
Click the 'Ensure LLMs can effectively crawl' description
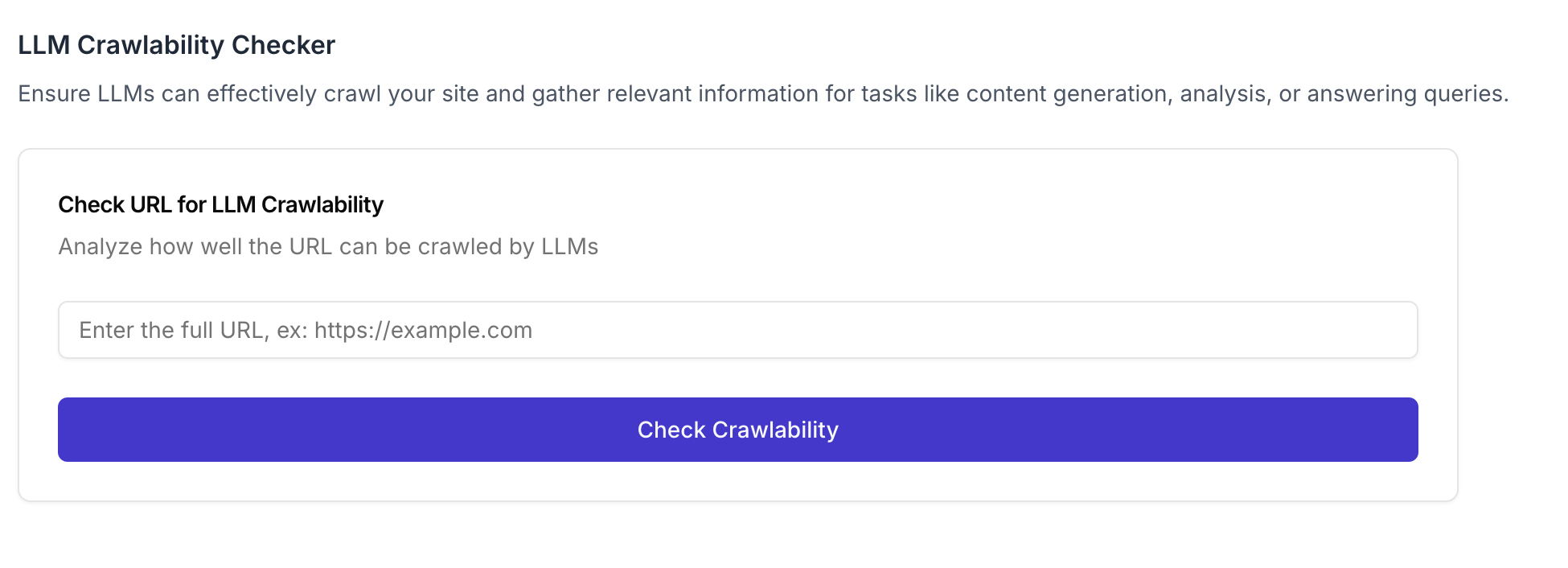[x=762, y=94]
